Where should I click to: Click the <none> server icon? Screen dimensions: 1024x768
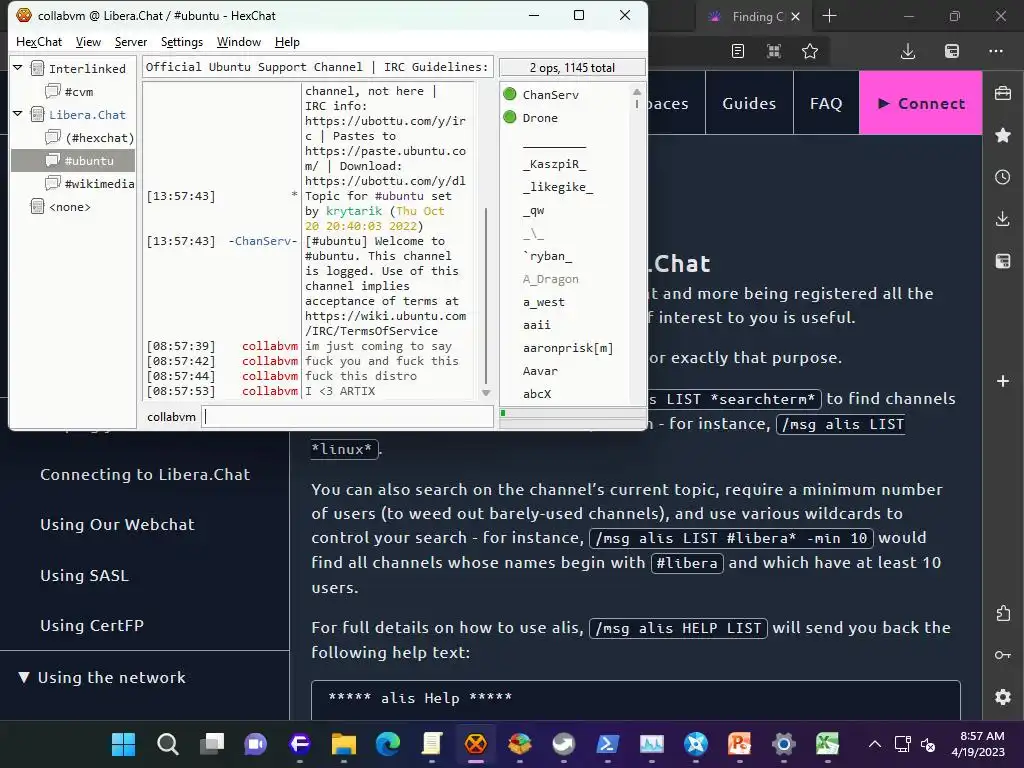coord(38,206)
